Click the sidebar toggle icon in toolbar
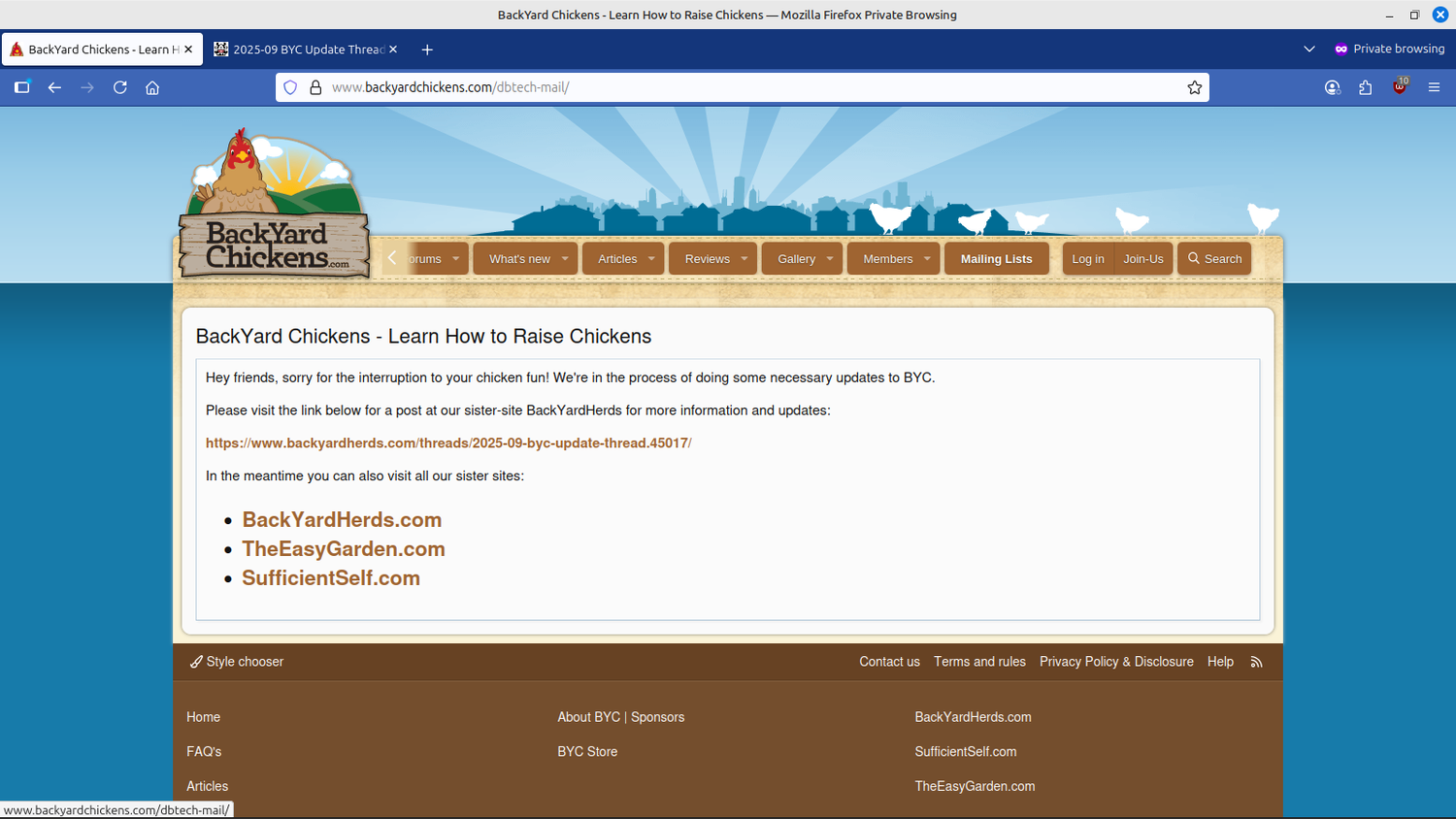Viewport: 1456px width, 819px height. (22, 87)
